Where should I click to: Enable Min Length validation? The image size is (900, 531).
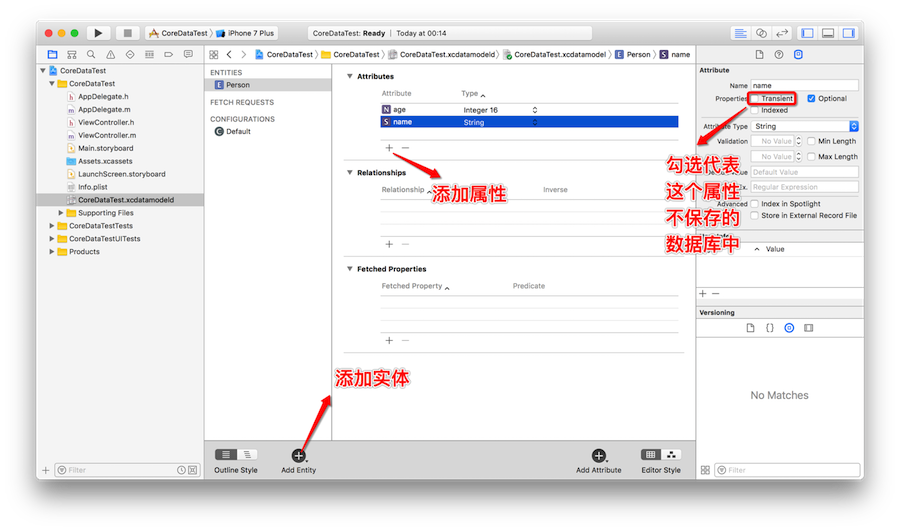point(811,141)
